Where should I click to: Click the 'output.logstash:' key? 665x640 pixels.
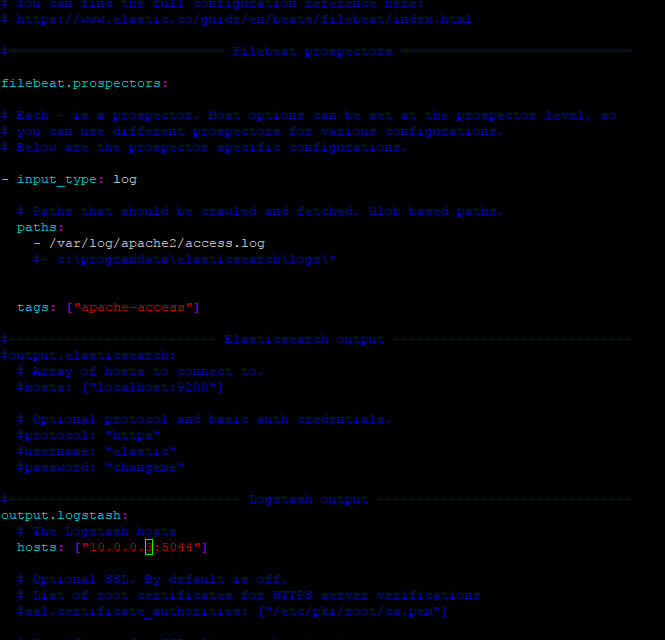(x=64, y=515)
